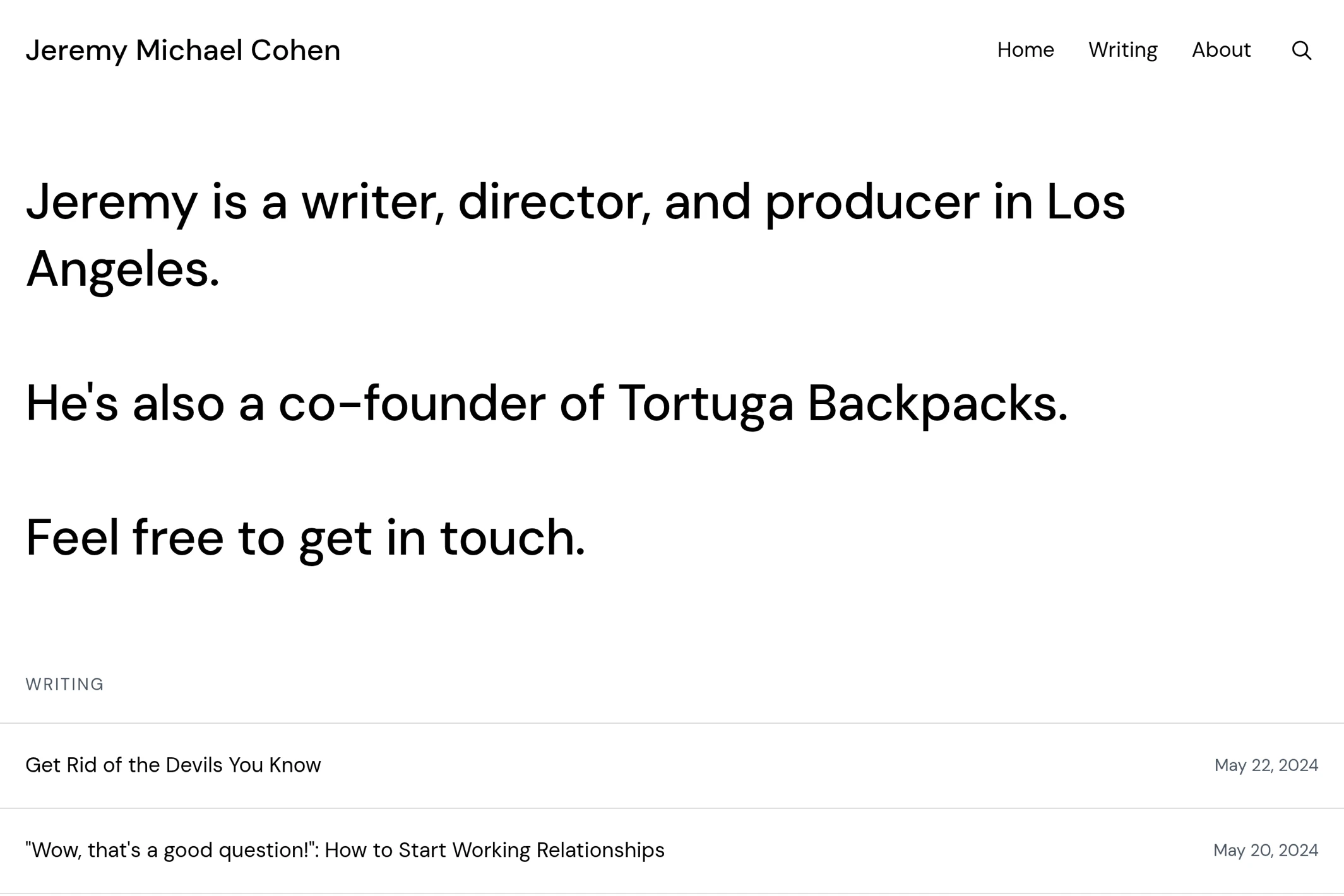Click the May 22, 2024 date
Image resolution: width=1344 pixels, height=896 pixels.
click(1266, 765)
